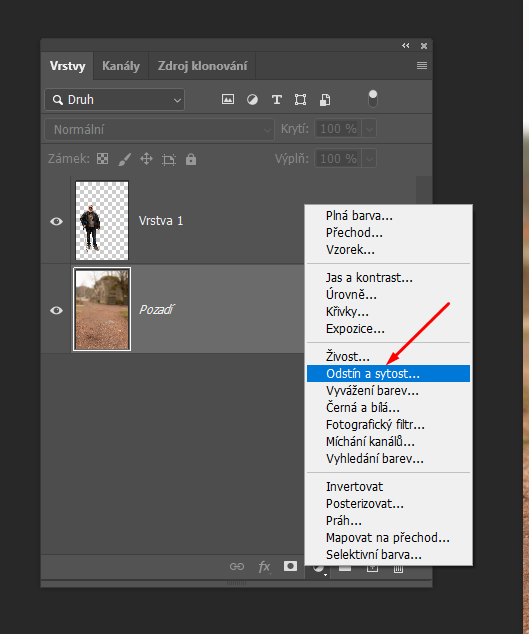Image resolution: width=529 pixels, height=634 pixels.
Task: Expand the Krytí opacity arrow
Action: point(369,129)
